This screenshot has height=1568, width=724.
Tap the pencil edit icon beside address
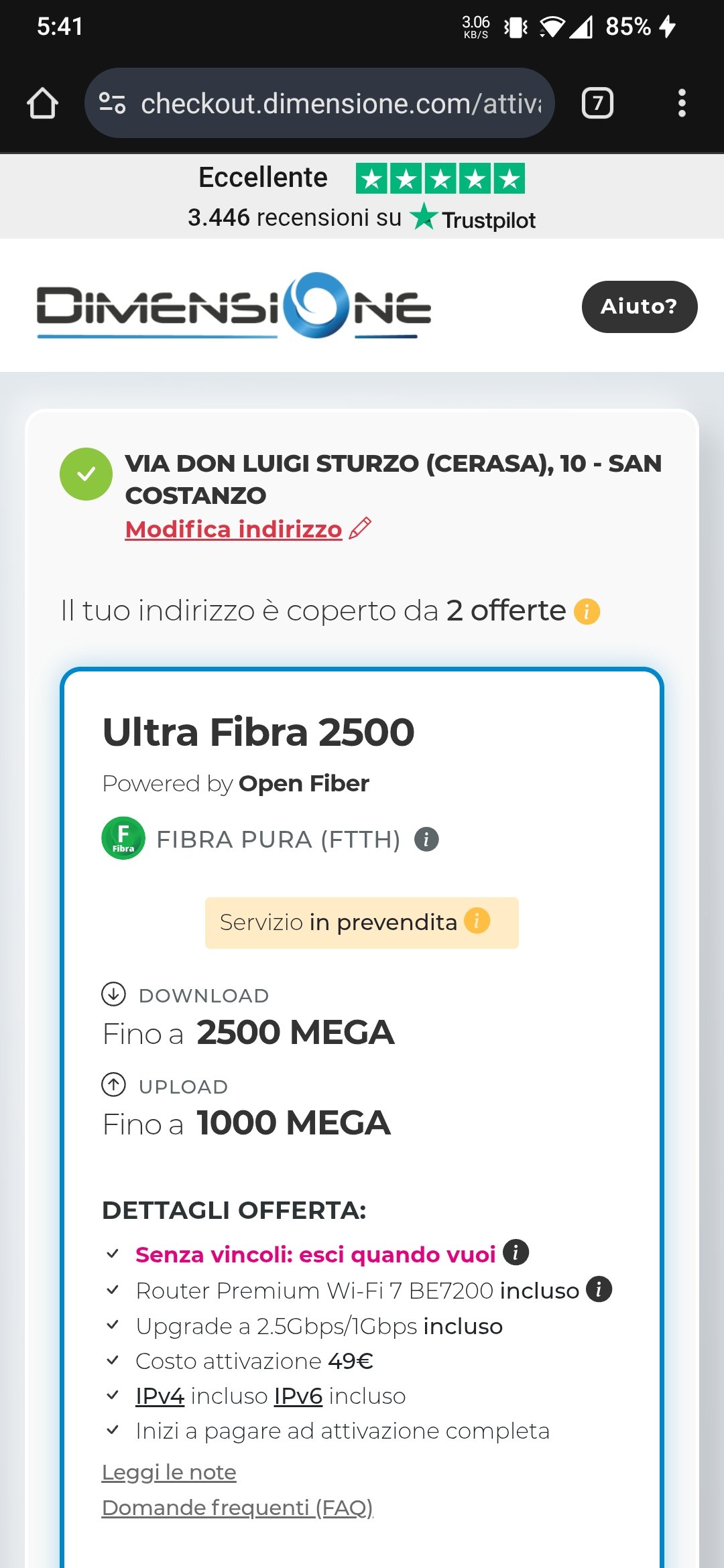point(361,529)
